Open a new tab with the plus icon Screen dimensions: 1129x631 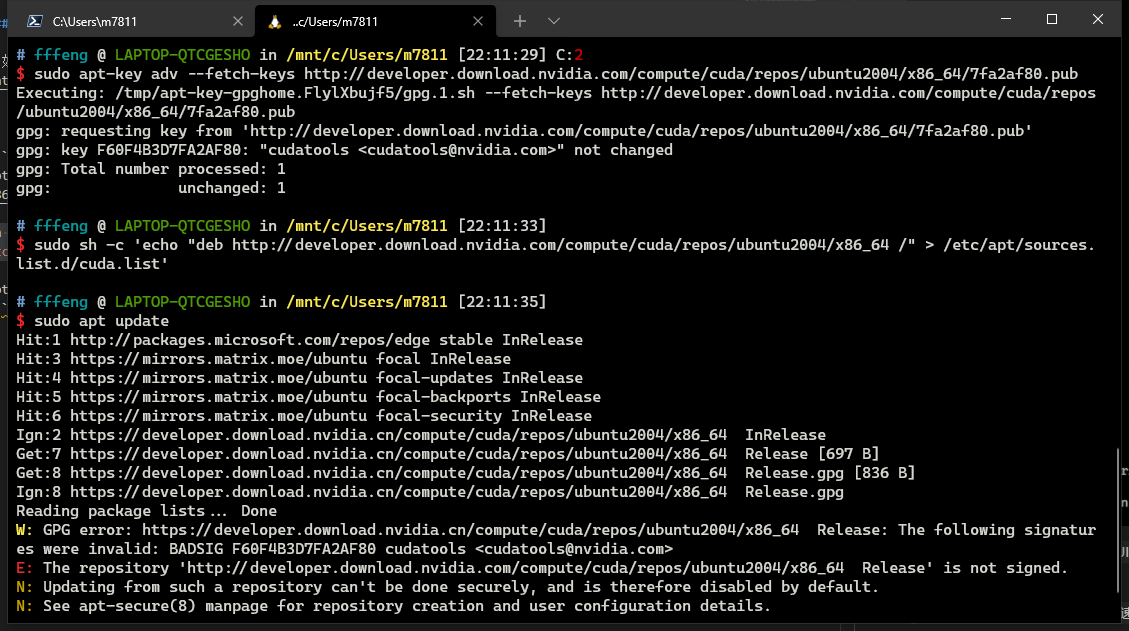click(520, 20)
